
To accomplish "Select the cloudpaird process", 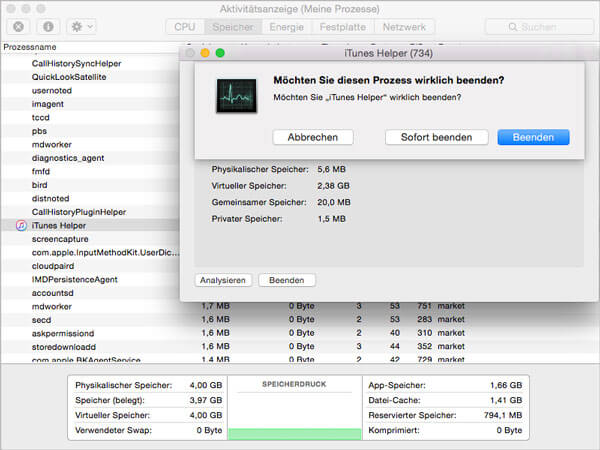I will pyautogui.click(x=90, y=266).
